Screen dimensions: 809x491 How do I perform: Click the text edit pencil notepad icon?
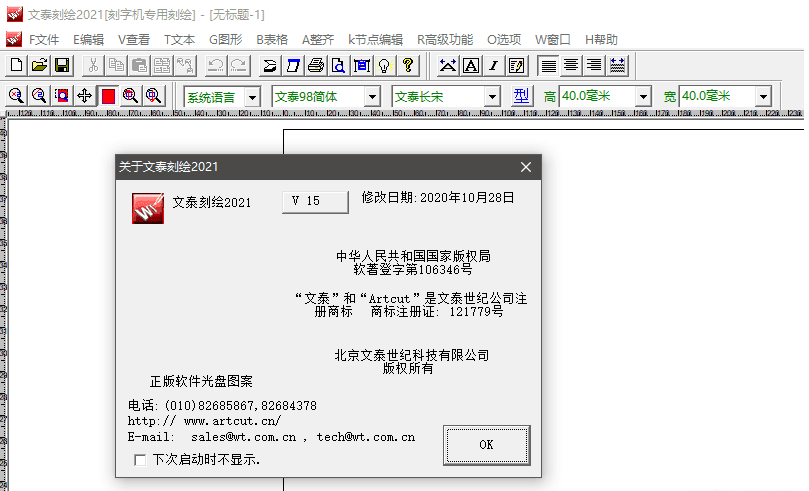[516, 66]
